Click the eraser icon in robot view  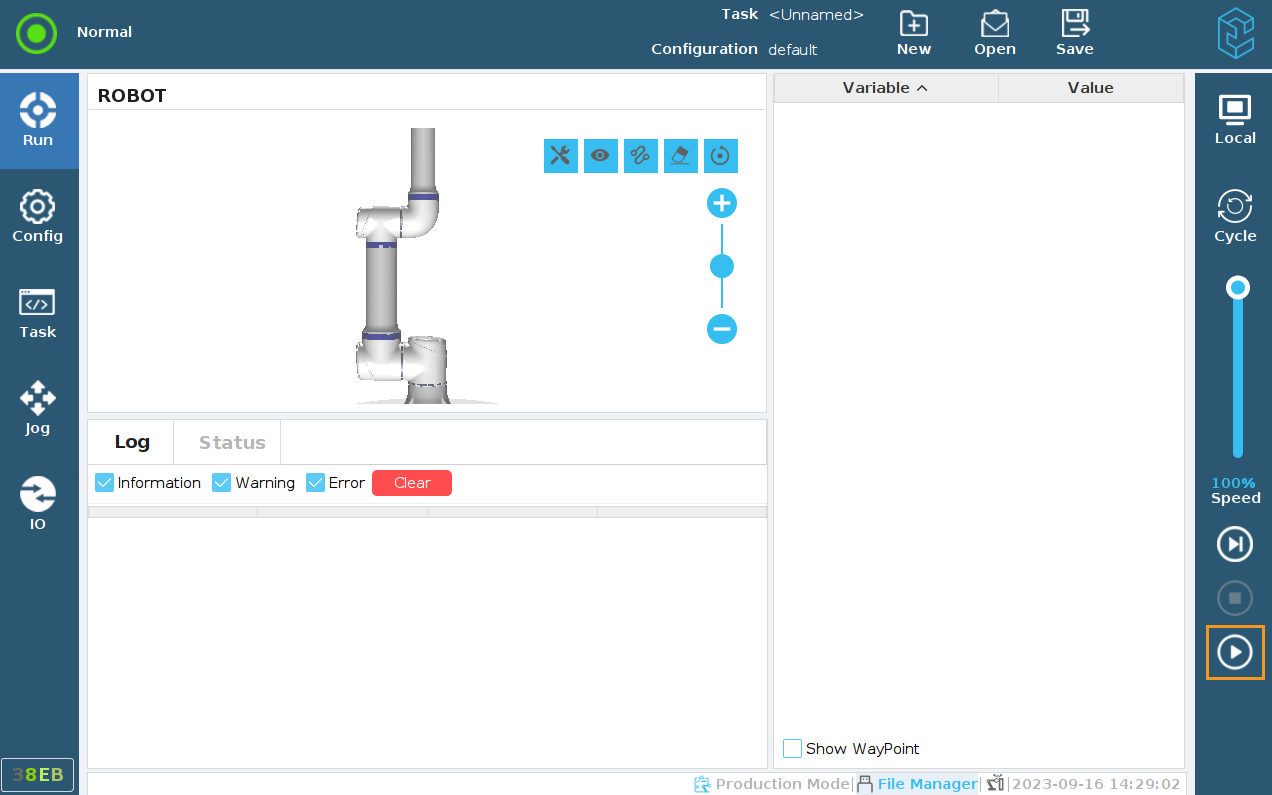click(681, 155)
